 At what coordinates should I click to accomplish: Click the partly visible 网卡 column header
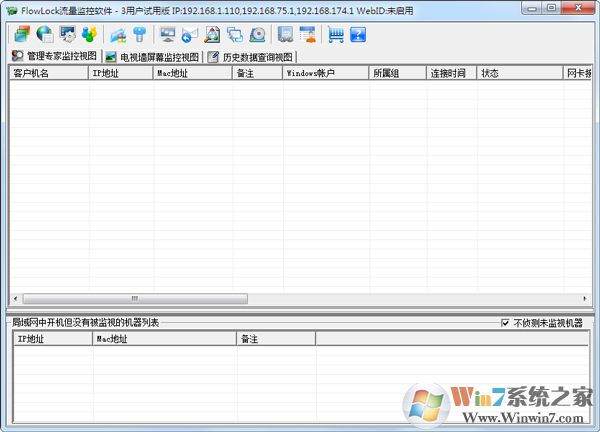(577, 73)
